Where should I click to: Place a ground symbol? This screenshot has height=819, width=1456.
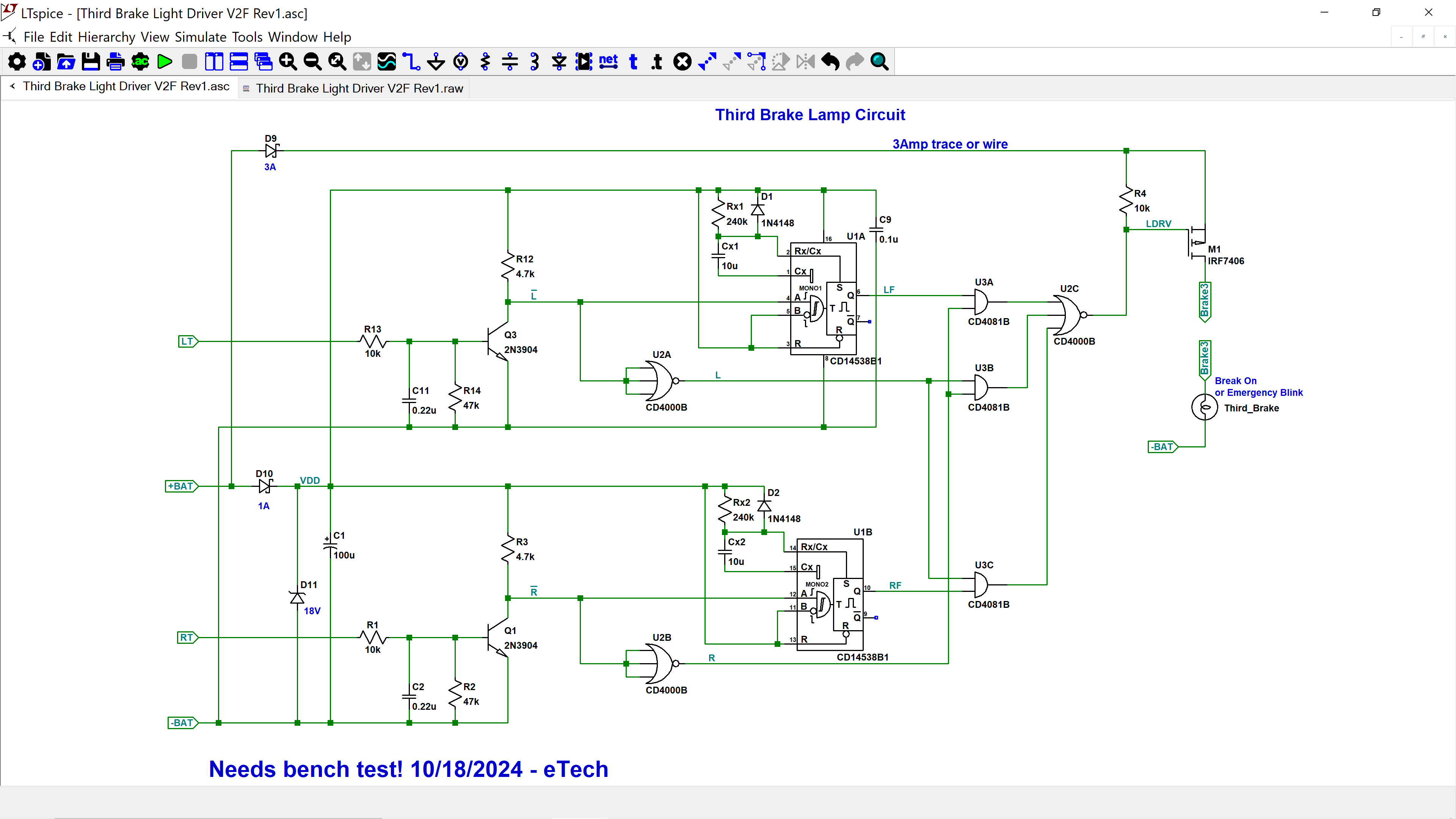436,61
